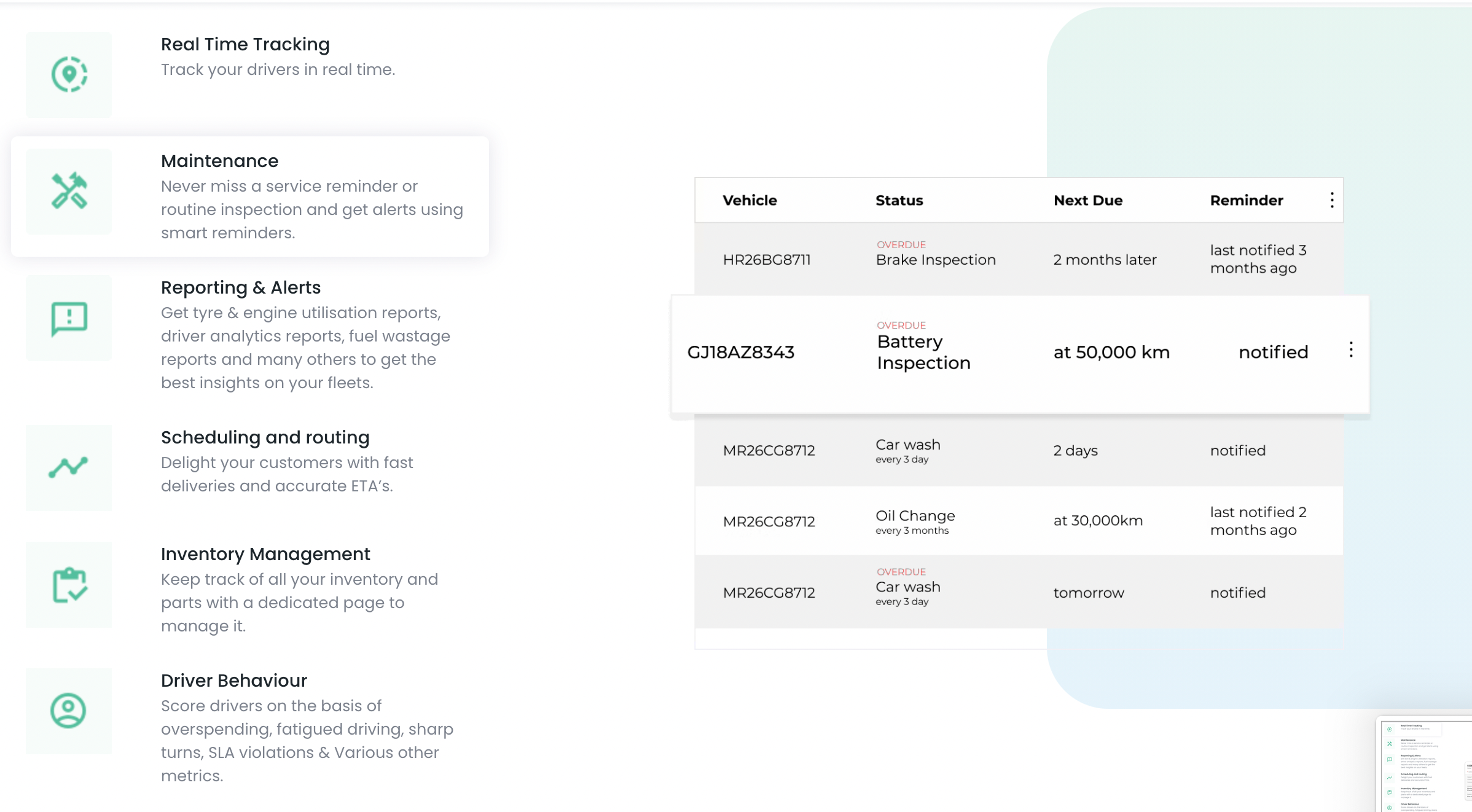Click the Inventory Management clipboard icon
Image resolution: width=1472 pixels, height=812 pixels.
click(x=69, y=585)
